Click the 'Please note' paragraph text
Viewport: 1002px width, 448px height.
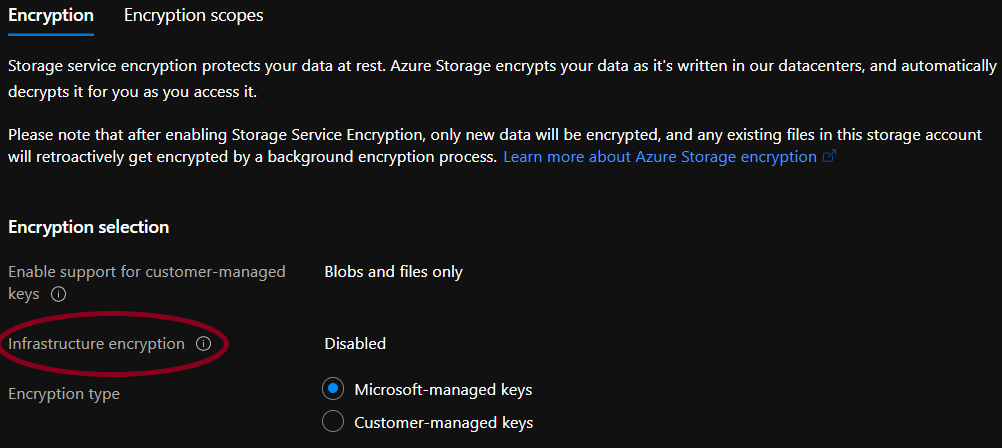[400, 134]
